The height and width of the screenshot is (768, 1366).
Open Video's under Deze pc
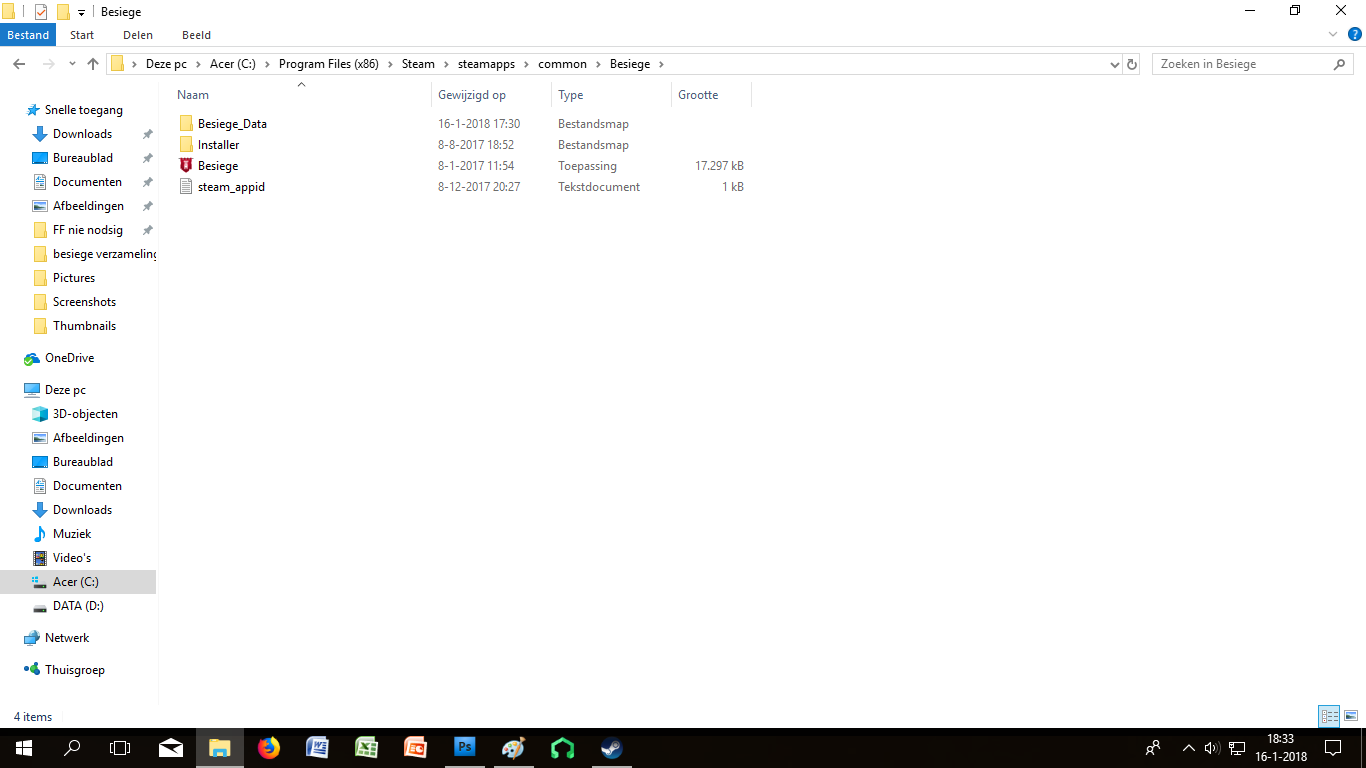click(72, 558)
